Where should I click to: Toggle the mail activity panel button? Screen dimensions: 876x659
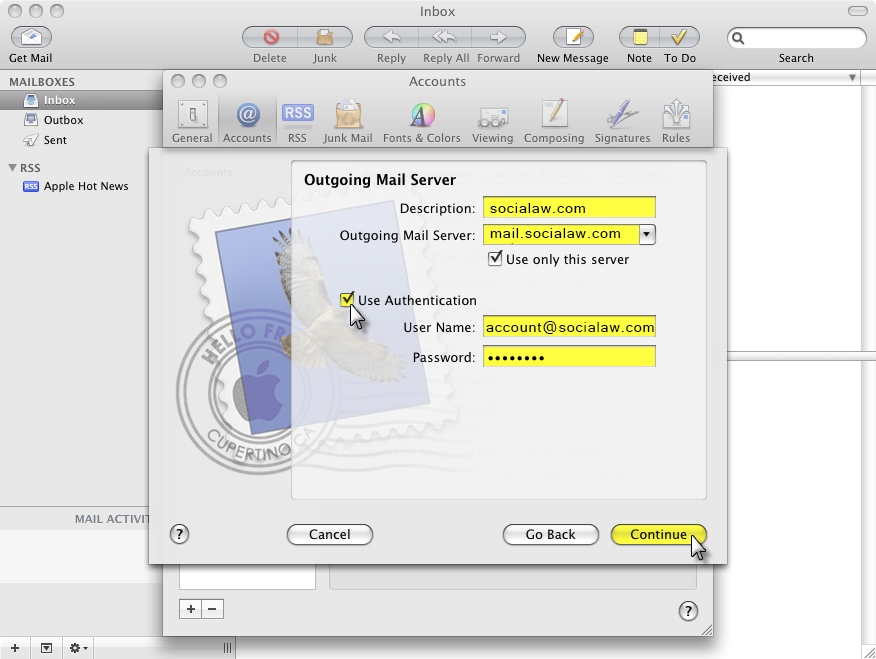(x=46, y=648)
